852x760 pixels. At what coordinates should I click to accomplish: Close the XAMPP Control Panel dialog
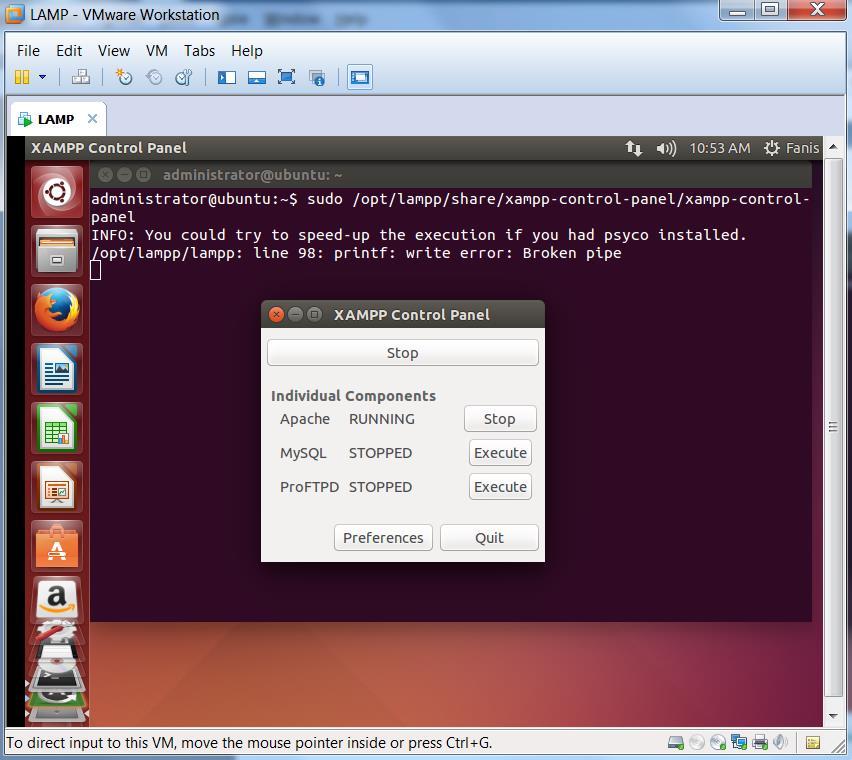click(276, 315)
